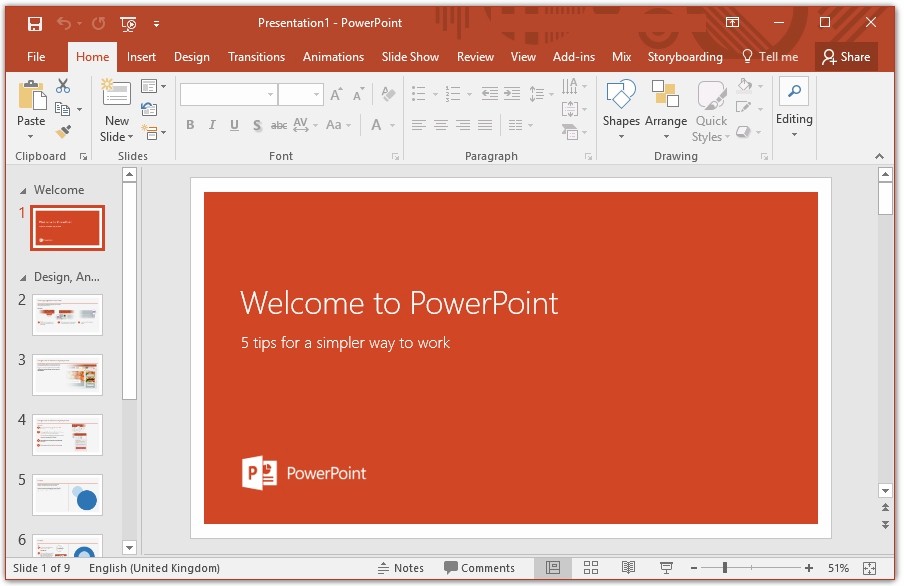Start slideshow from beginning icon in title bar
This screenshot has height=586, width=904.
[x=128, y=24]
